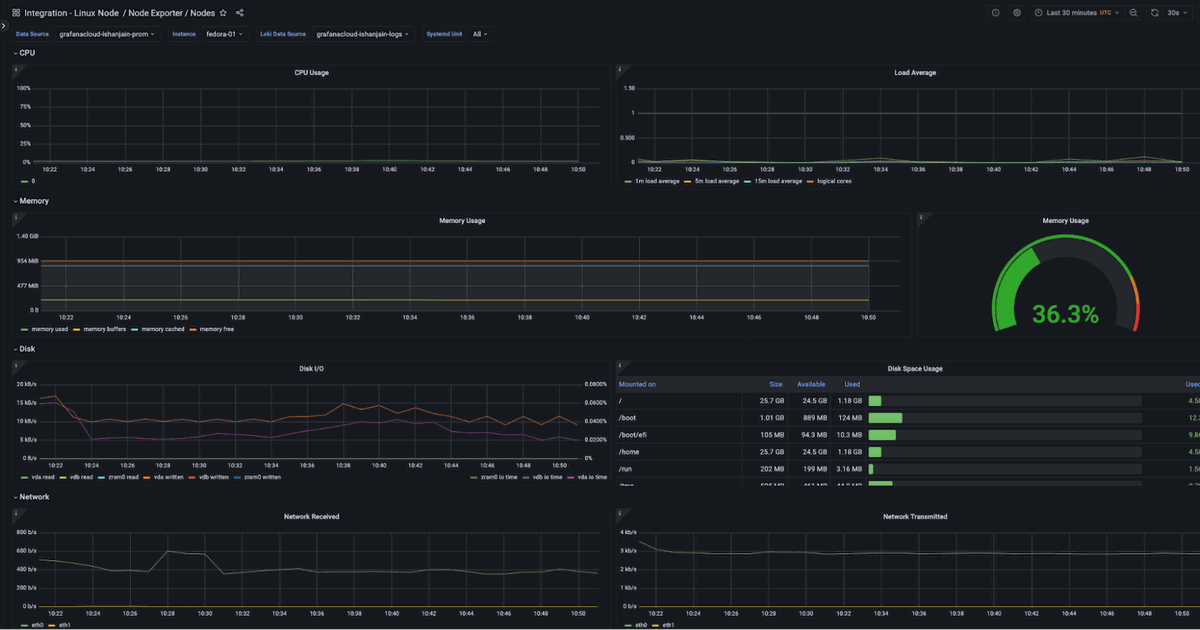Show info corner of Memory Usage gauge panel
Screen dimensions: 1200x630
[x=922, y=217]
